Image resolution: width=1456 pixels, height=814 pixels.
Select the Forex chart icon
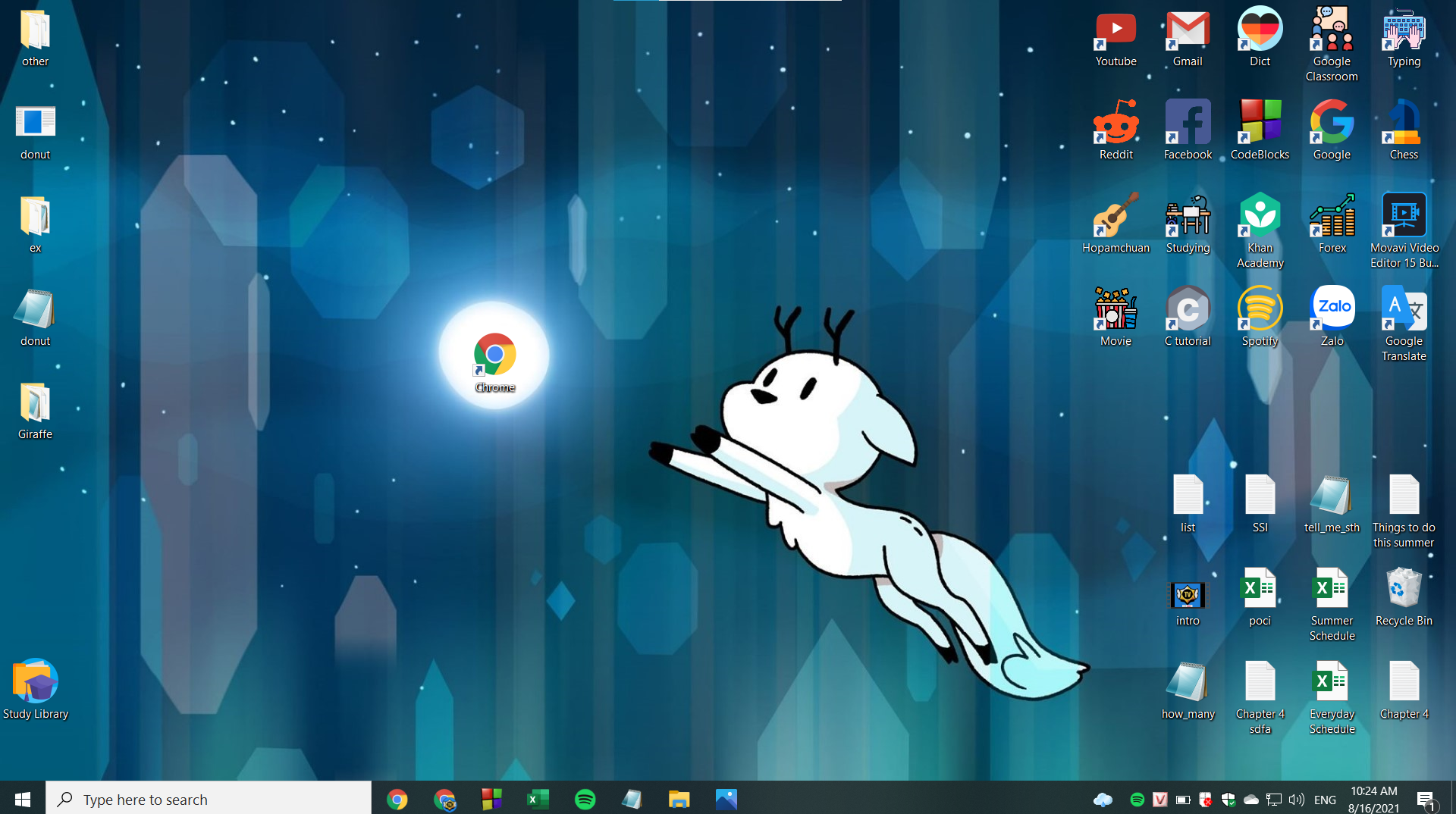click(1332, 216)
